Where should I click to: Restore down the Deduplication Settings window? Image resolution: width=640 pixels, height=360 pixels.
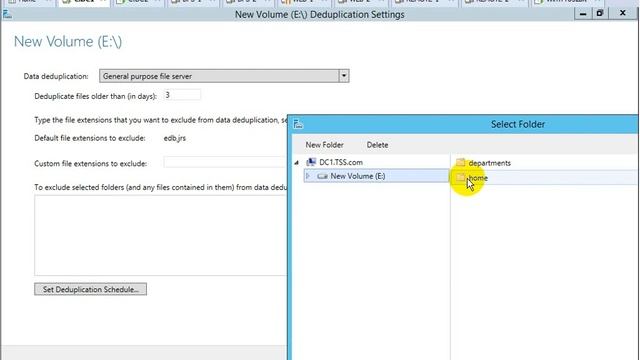pyautogui.click(x=600, y=14)
